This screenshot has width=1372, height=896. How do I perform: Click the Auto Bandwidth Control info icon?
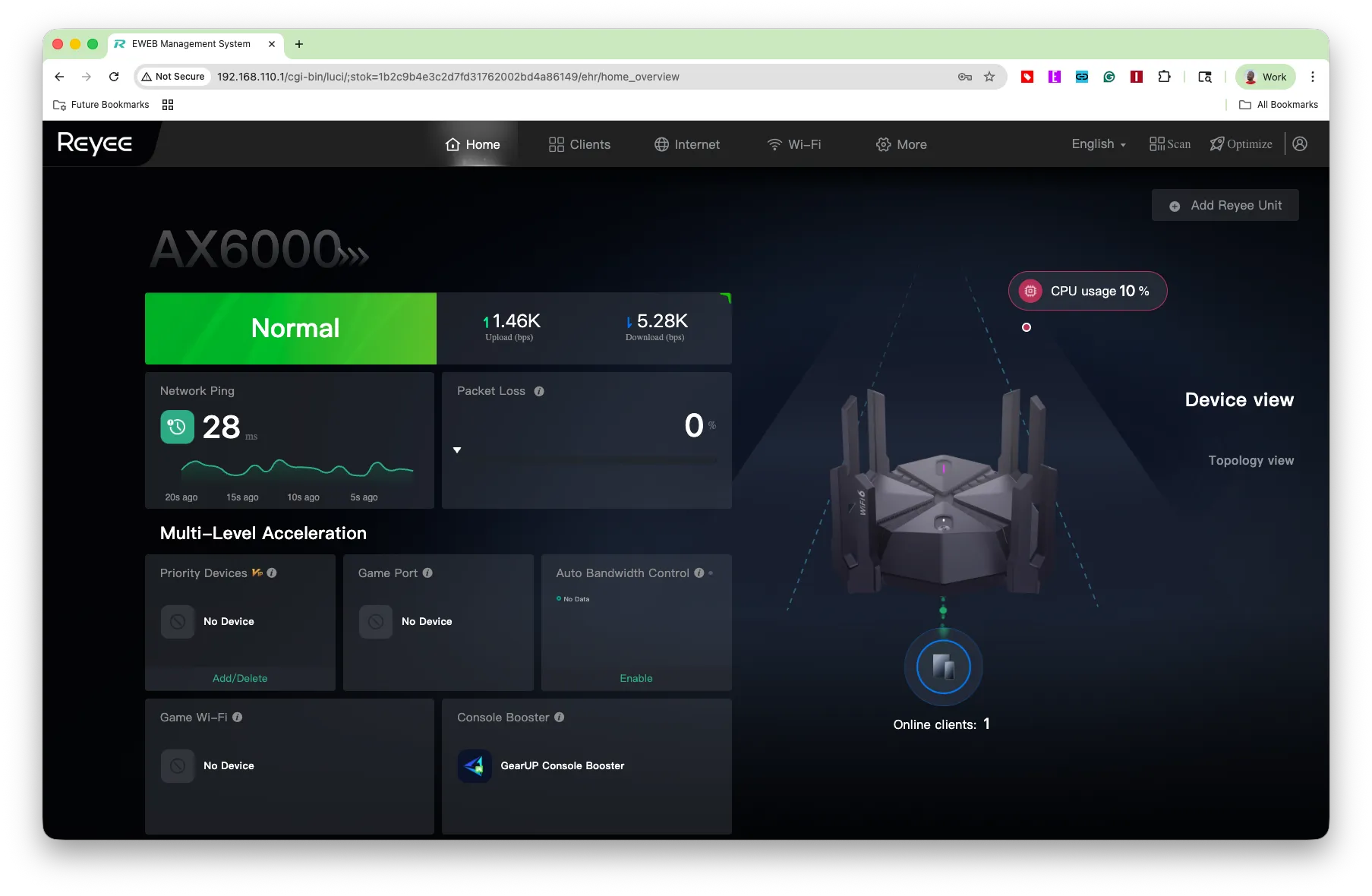(x=699, y=573)
